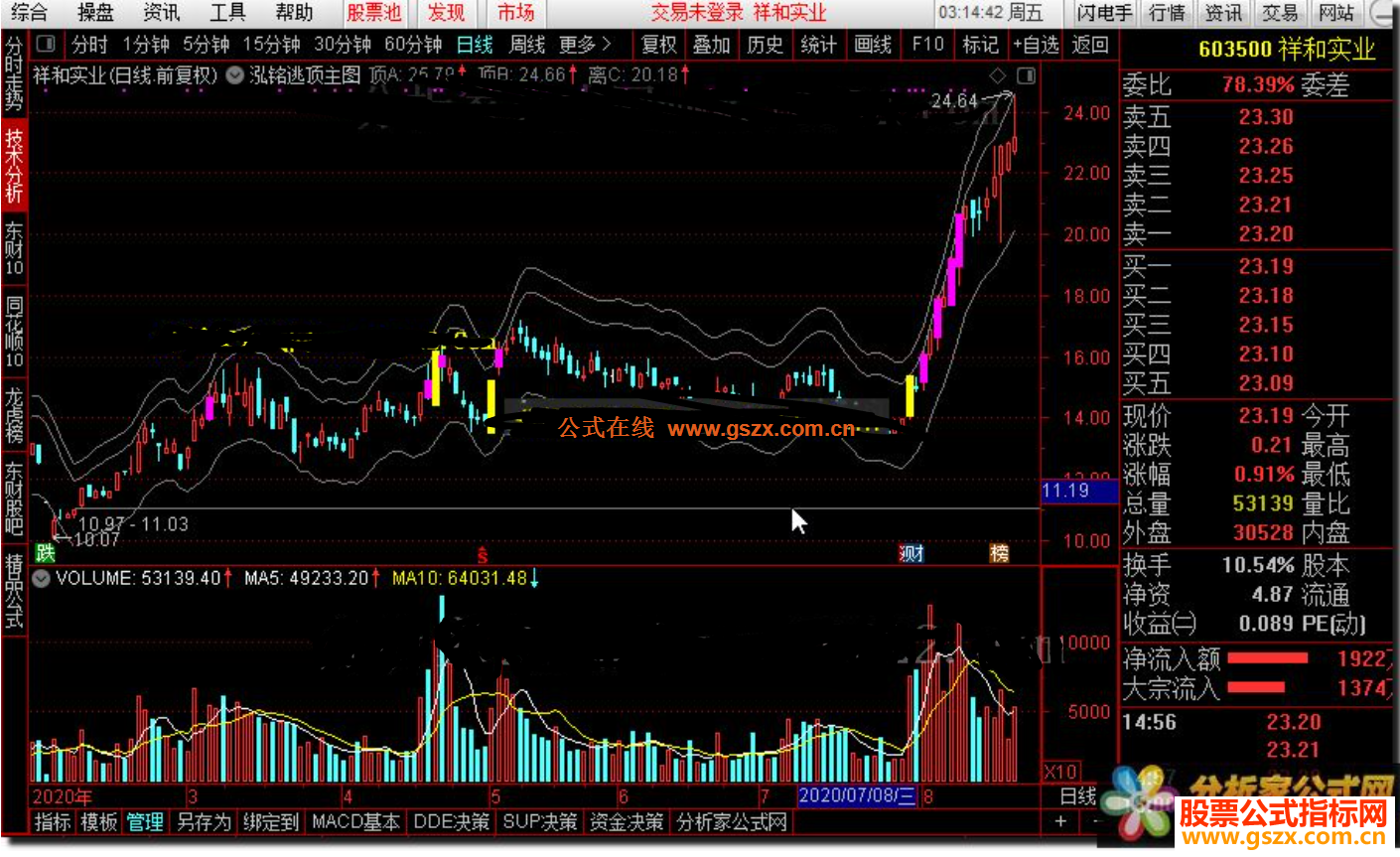Click the 交易 button at top right

point(1280,13)
